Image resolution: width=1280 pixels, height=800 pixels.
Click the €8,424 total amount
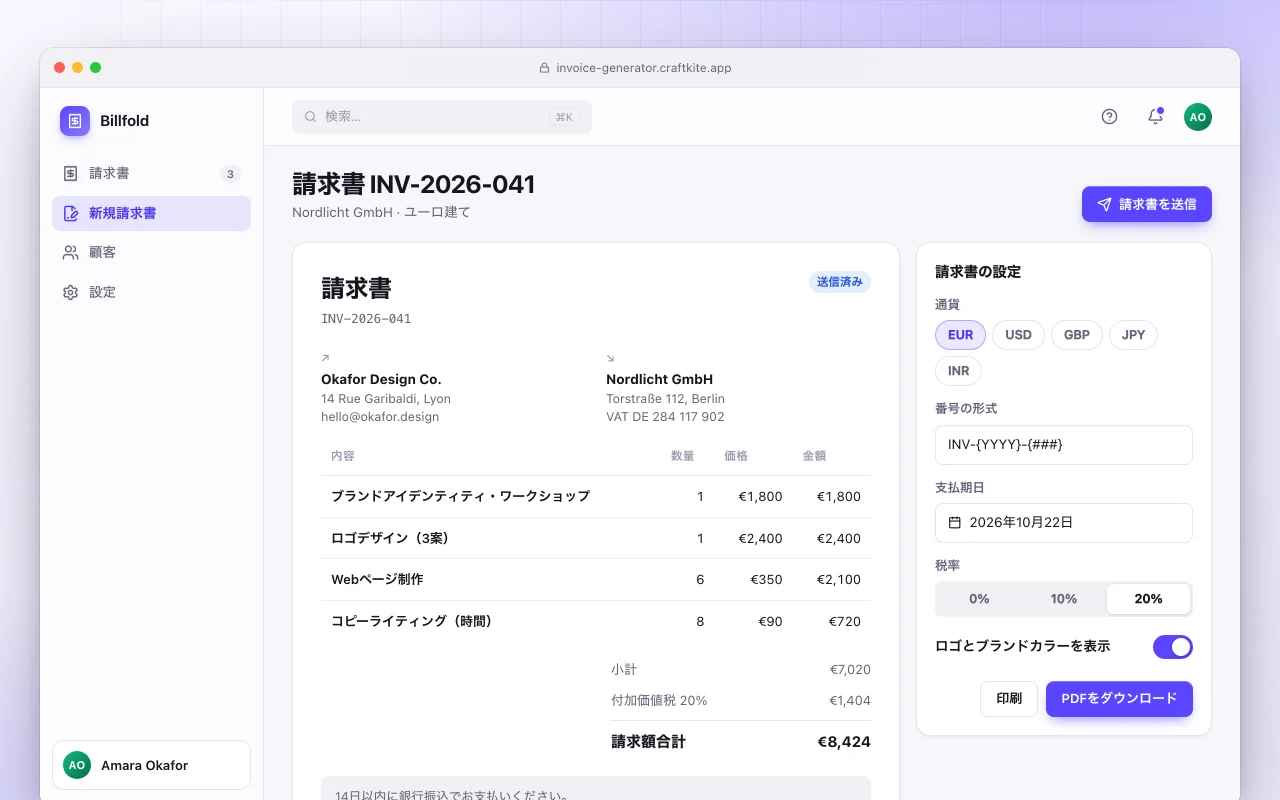point(844,742)
